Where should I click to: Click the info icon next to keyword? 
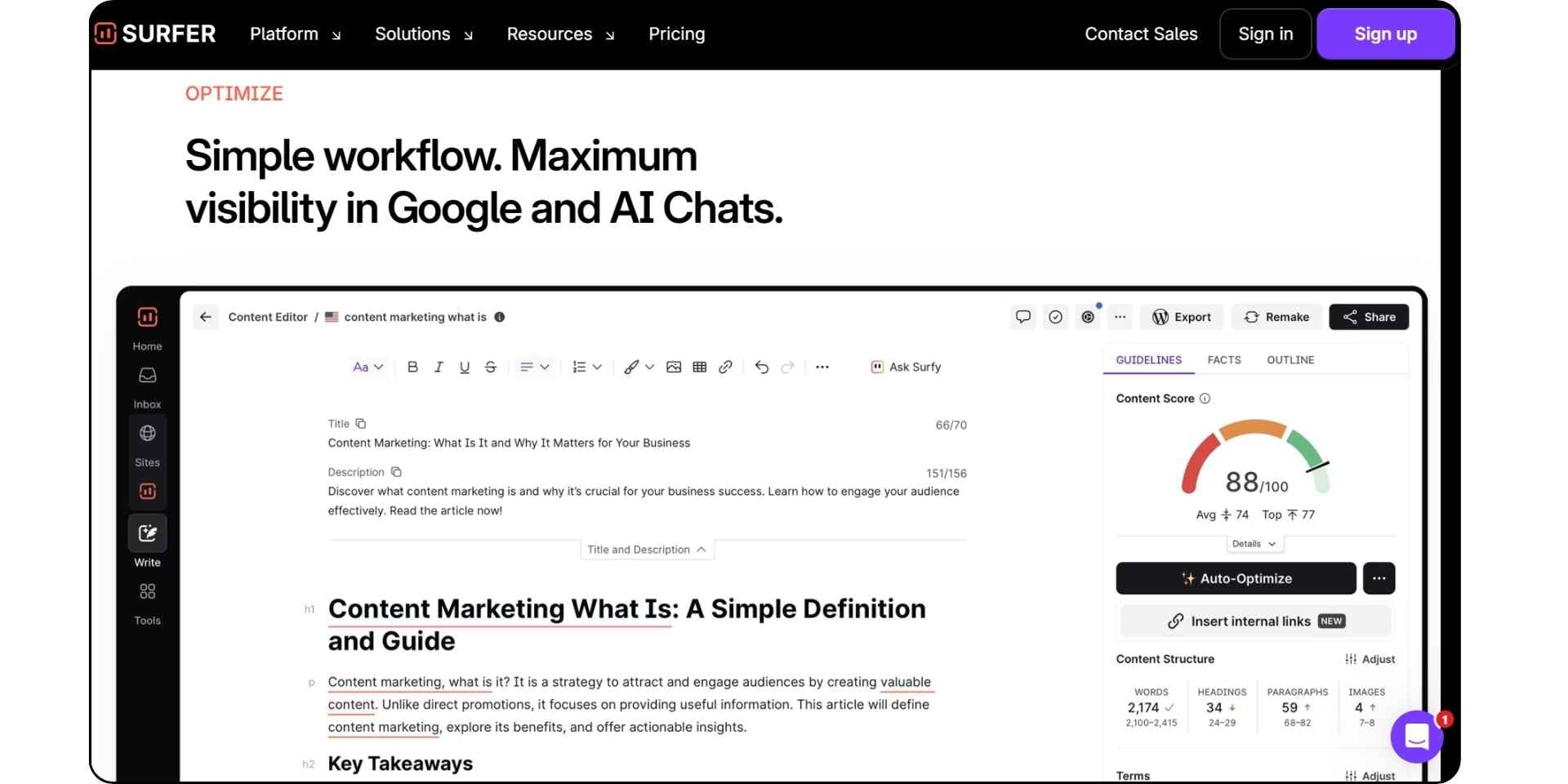coord(500,317)
